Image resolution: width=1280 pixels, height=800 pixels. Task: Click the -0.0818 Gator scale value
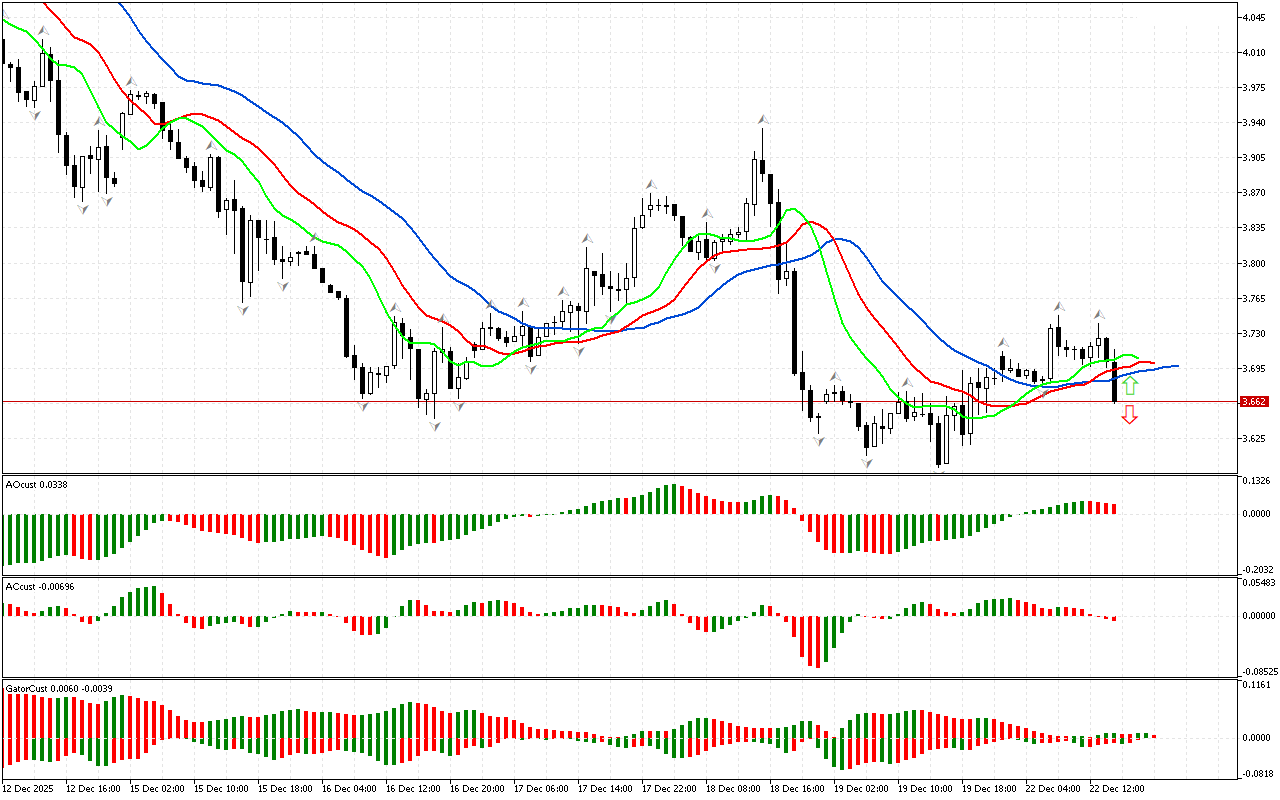(1256, 774)
